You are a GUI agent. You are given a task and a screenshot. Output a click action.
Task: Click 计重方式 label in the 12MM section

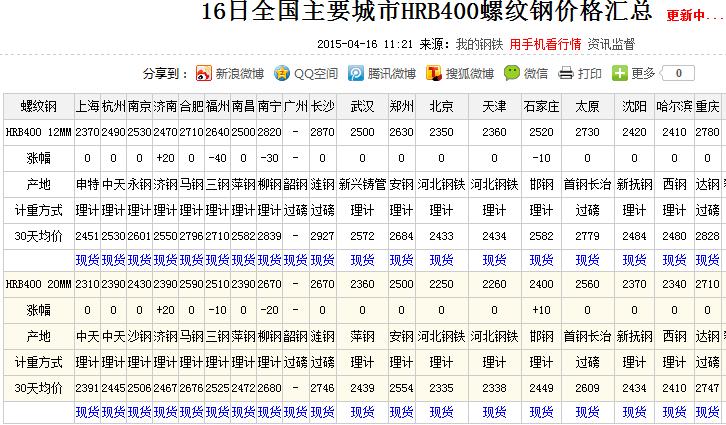[x=39, y=210]
